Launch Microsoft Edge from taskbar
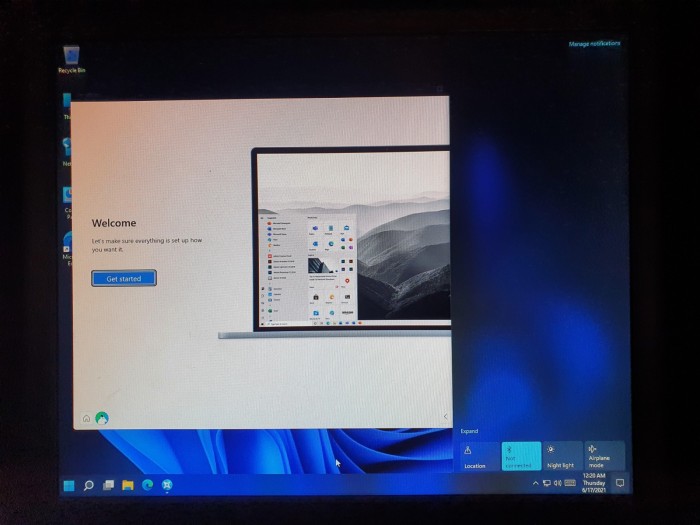The image size is (700, 525). 148,485
